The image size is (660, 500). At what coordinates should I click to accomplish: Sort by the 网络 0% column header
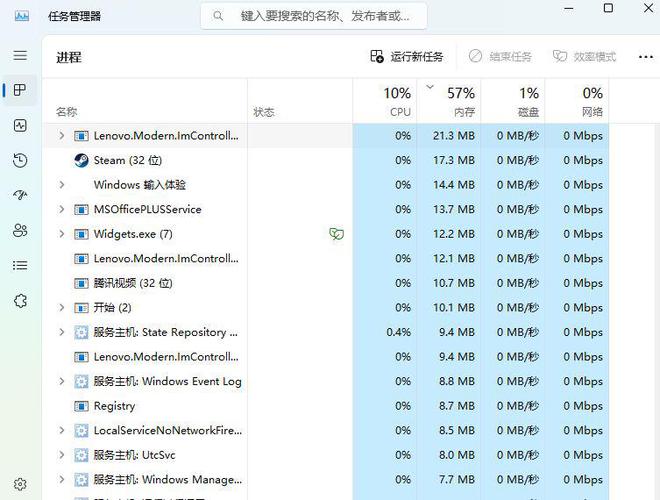click(x=577, y=101)
